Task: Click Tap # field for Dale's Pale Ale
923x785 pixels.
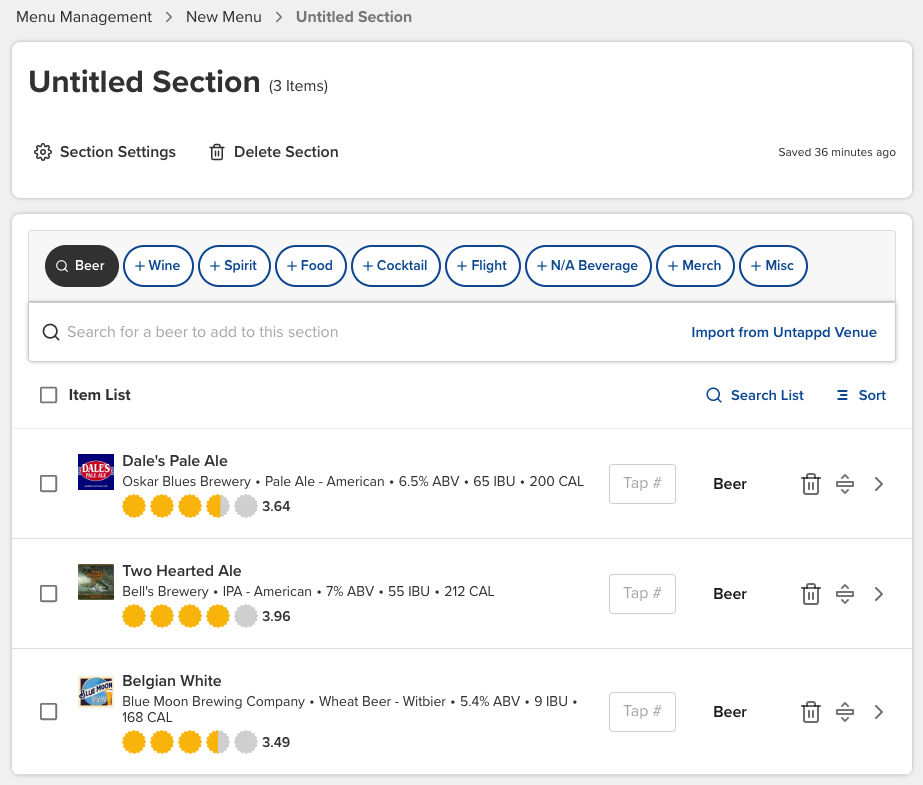Action: (642, 484)
